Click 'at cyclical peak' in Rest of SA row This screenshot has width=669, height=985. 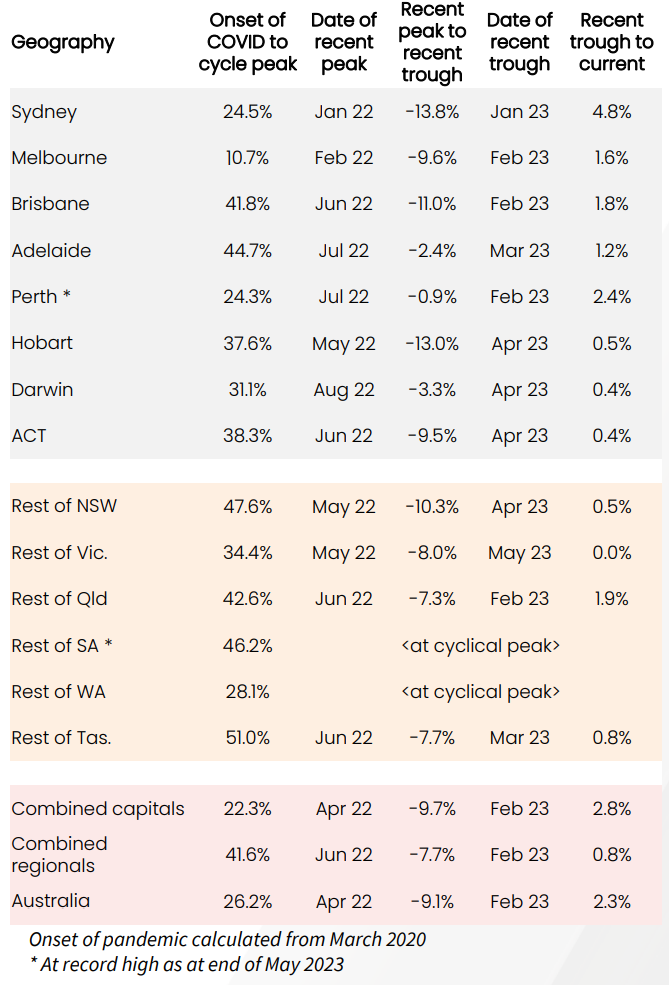(x=480, y=646)
